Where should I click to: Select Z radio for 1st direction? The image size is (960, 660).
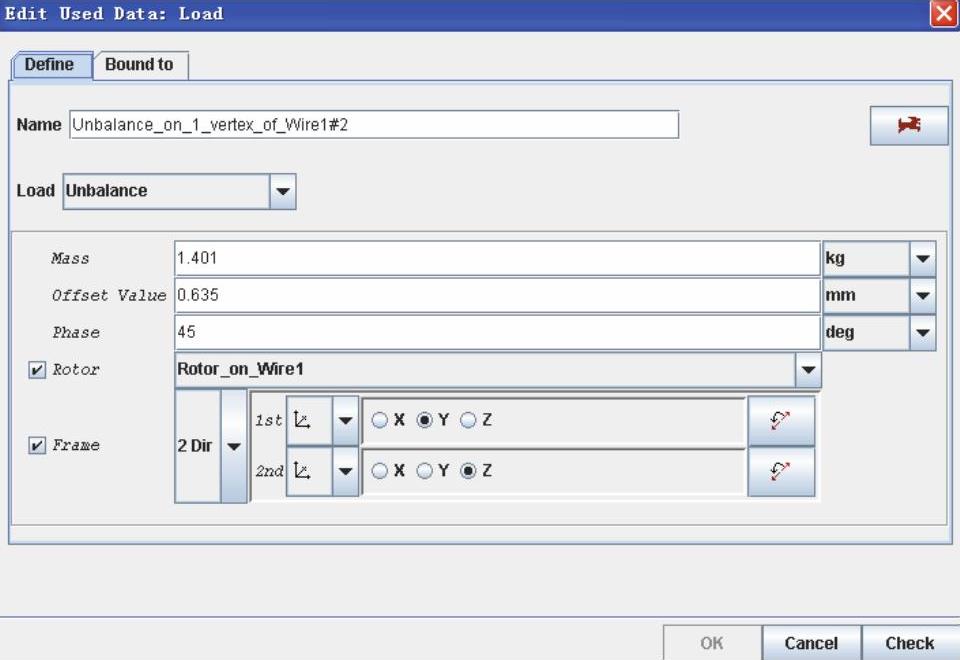tap(468, 421)
